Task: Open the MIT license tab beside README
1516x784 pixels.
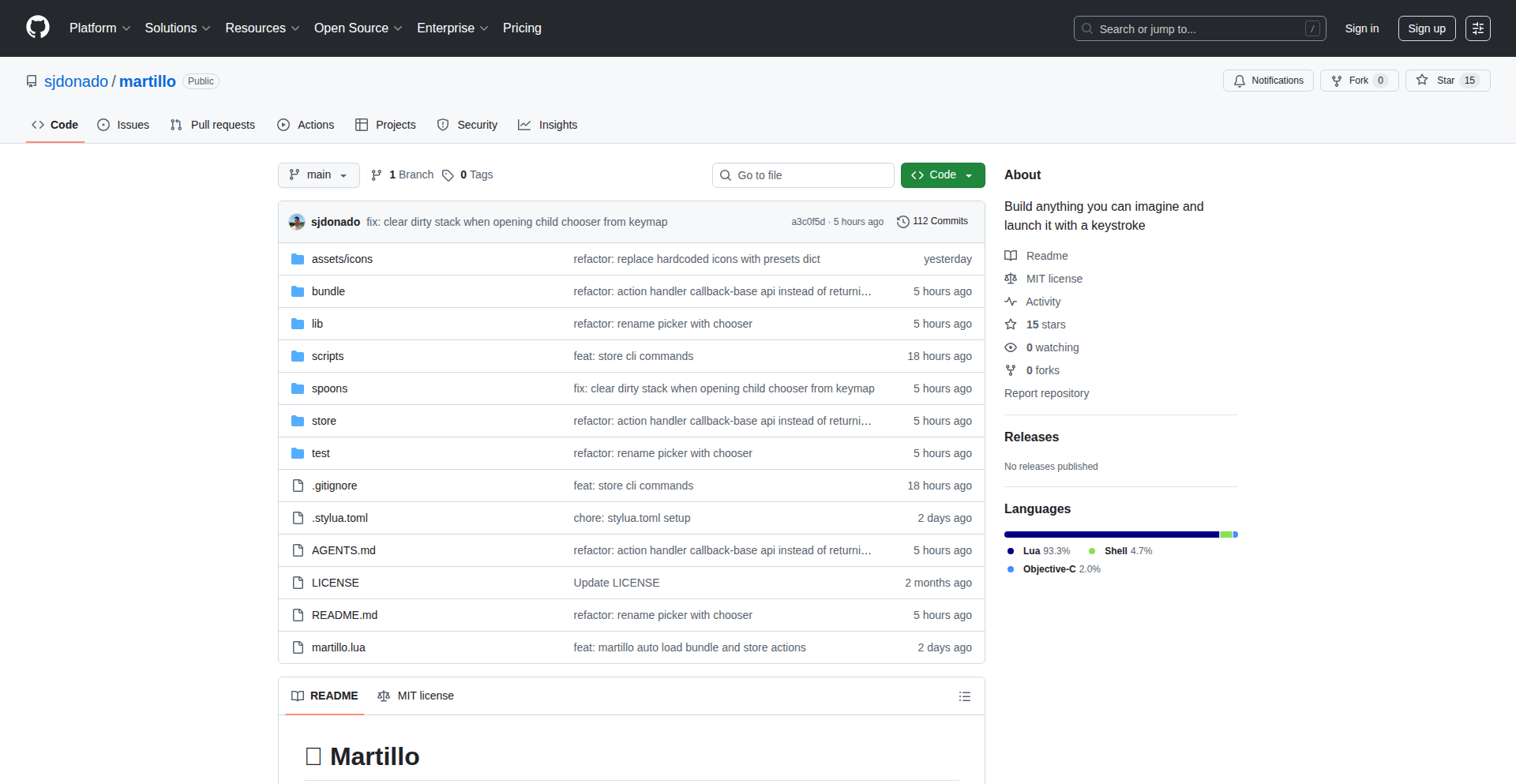Action: point(416,696)
